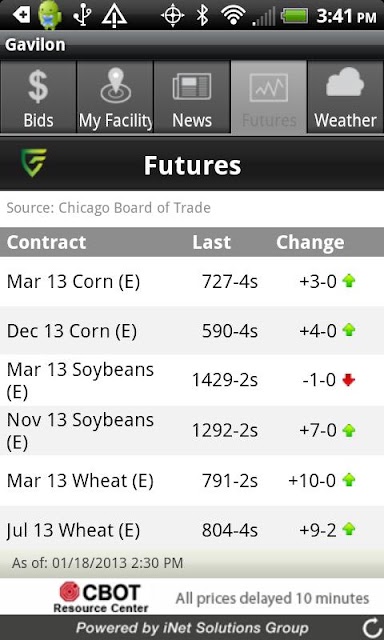The image size is (384, 640).
Task: Switch to My Facility tab
Action: [115, 97]
